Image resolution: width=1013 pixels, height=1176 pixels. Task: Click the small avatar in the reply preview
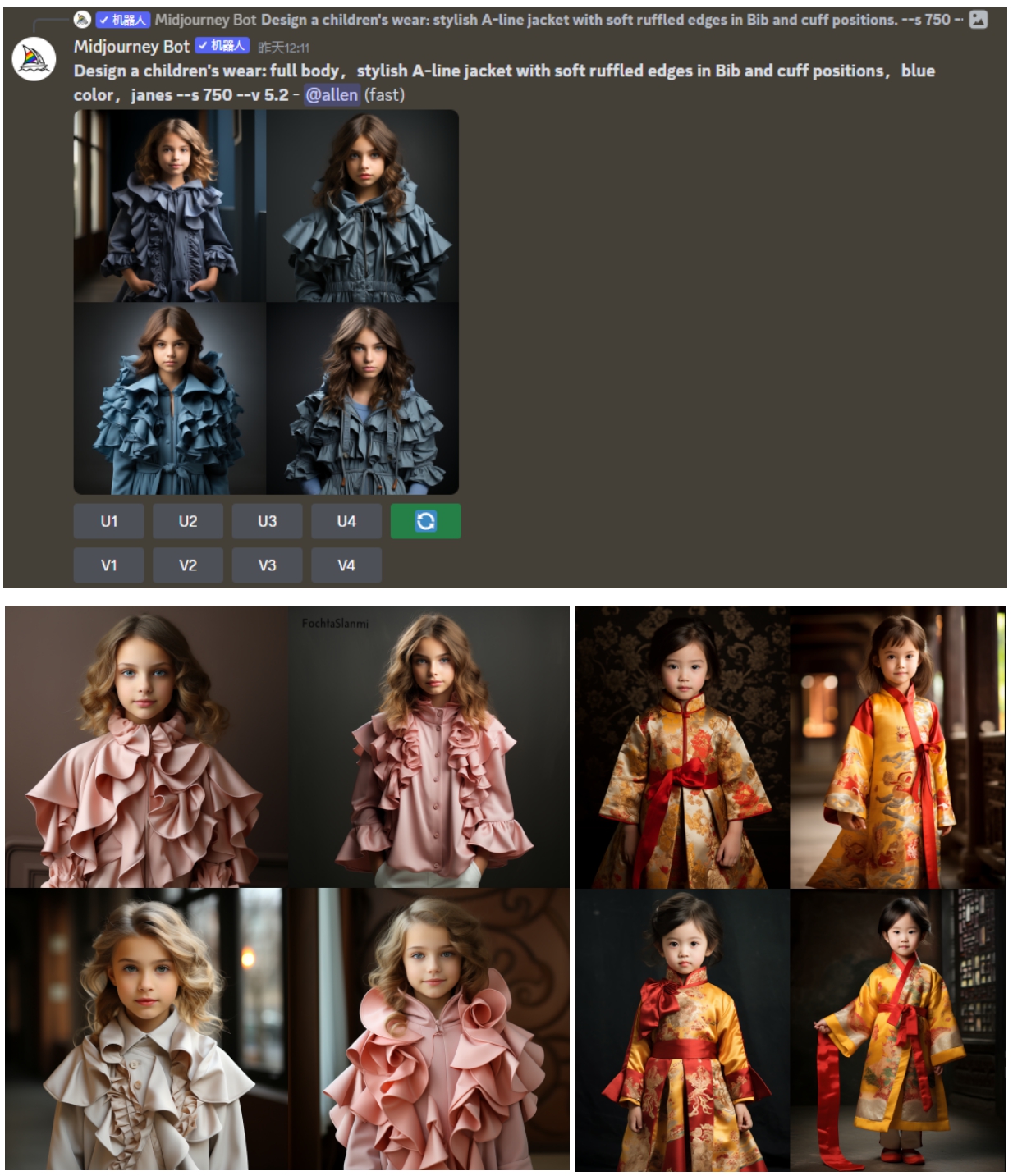(82, 19)
